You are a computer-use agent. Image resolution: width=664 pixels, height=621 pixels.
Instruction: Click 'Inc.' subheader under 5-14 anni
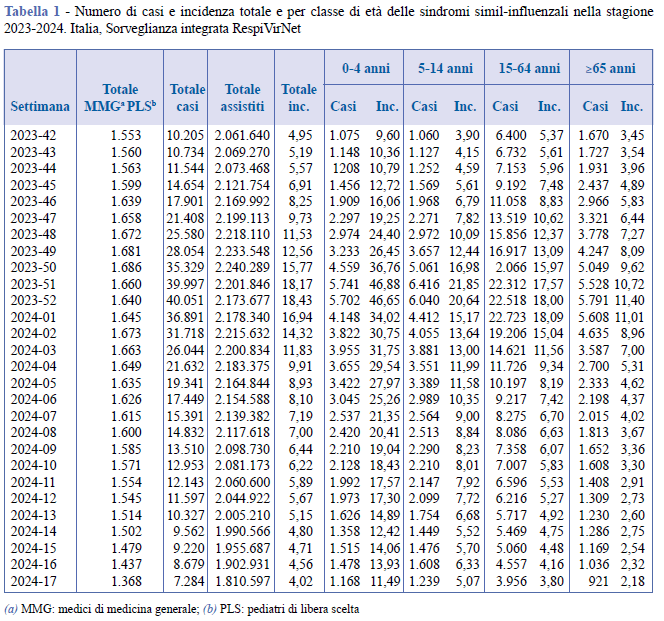click(x=465, y=106)
